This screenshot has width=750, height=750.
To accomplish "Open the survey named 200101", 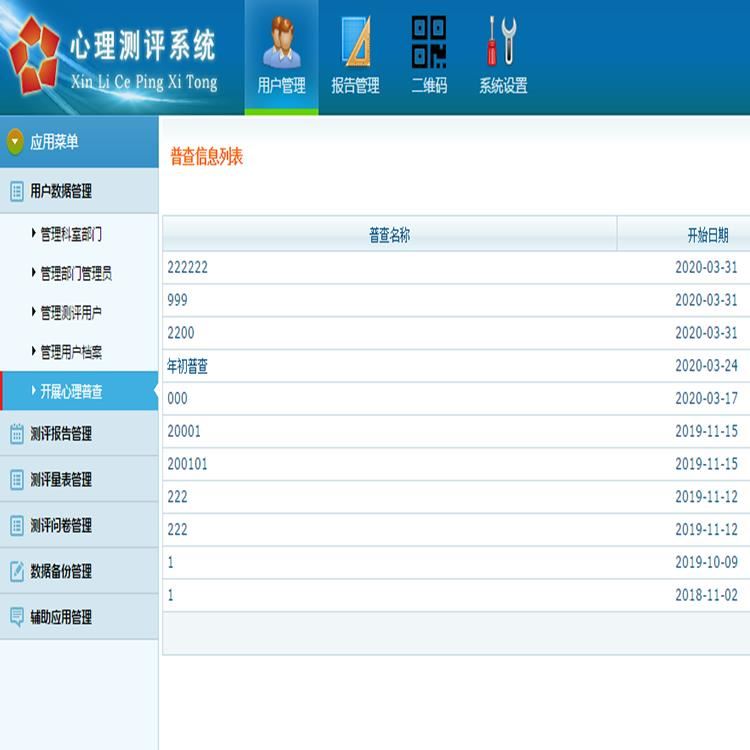I will (188, 464).
